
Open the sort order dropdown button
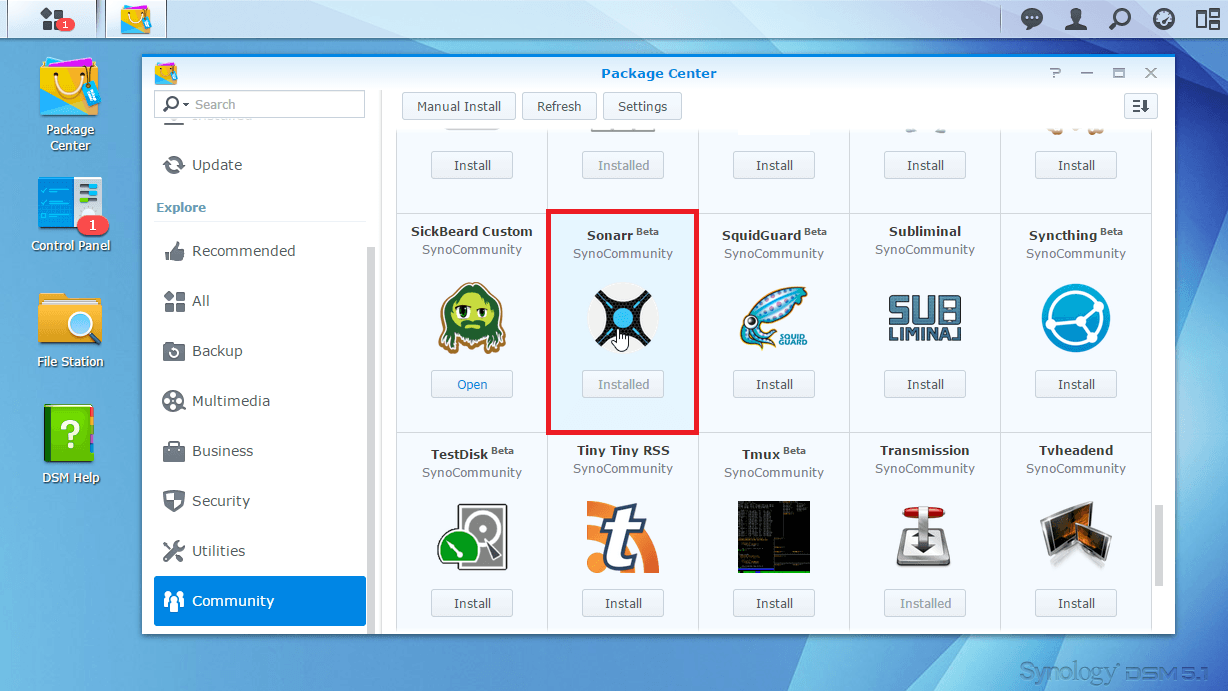pos(1140,106)
